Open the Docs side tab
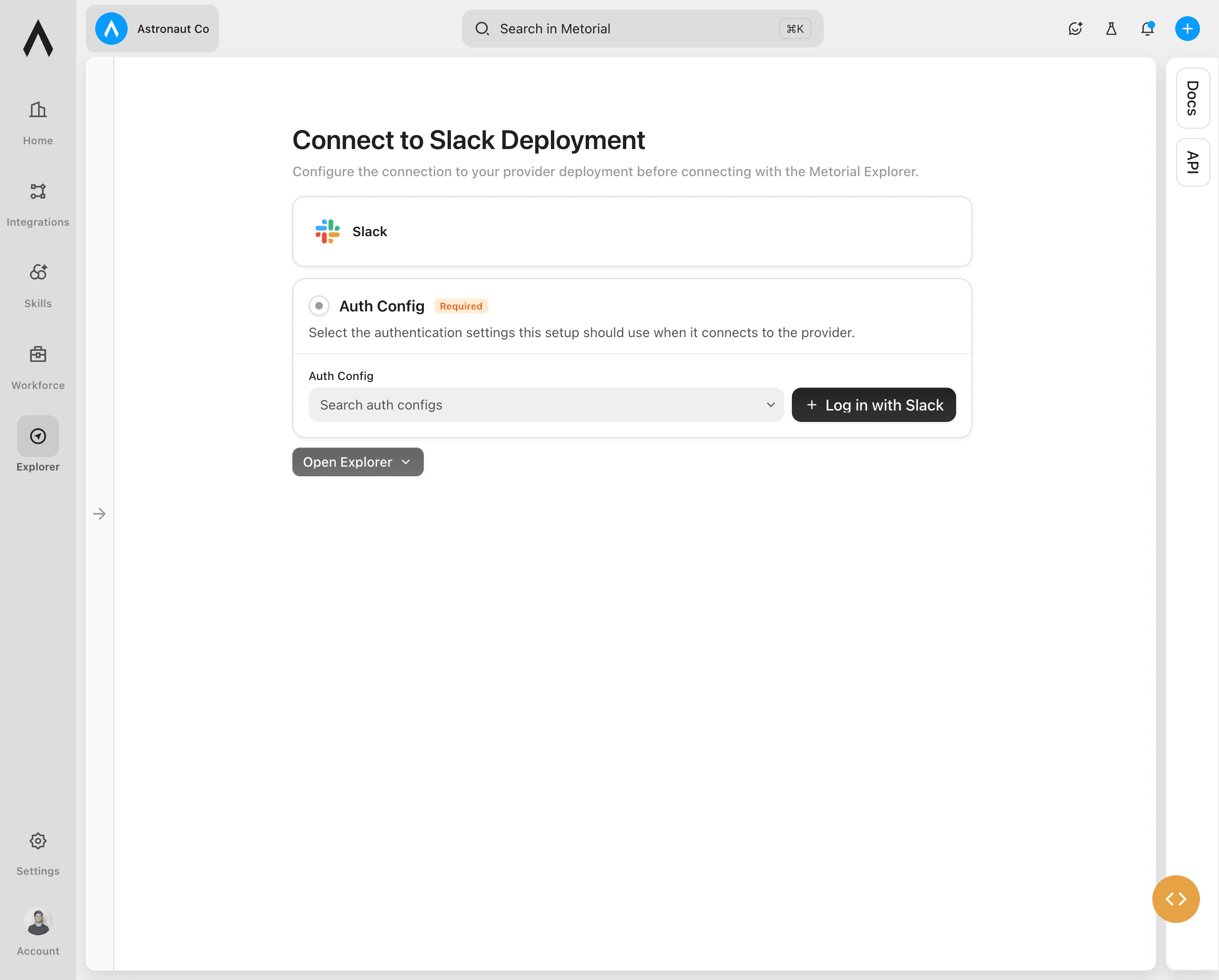The width and height of the screenshot is (1219, 980). pyautogui.click(x=1192, y=99)
